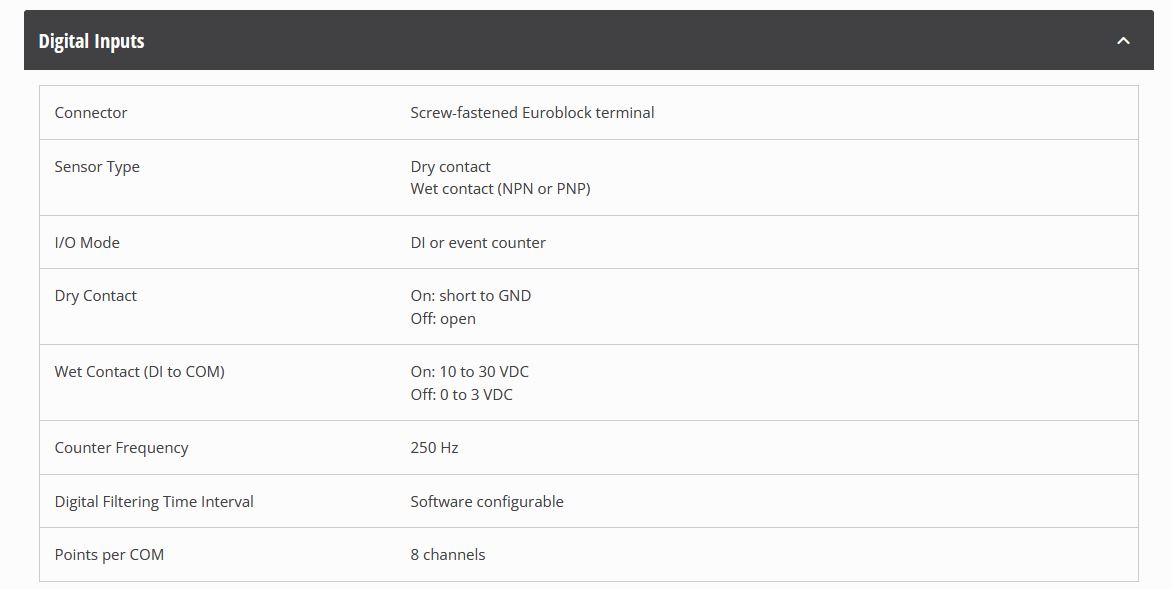Click the On: short to GND text
Screen dimensions: 1172x589
click(471, 296)
